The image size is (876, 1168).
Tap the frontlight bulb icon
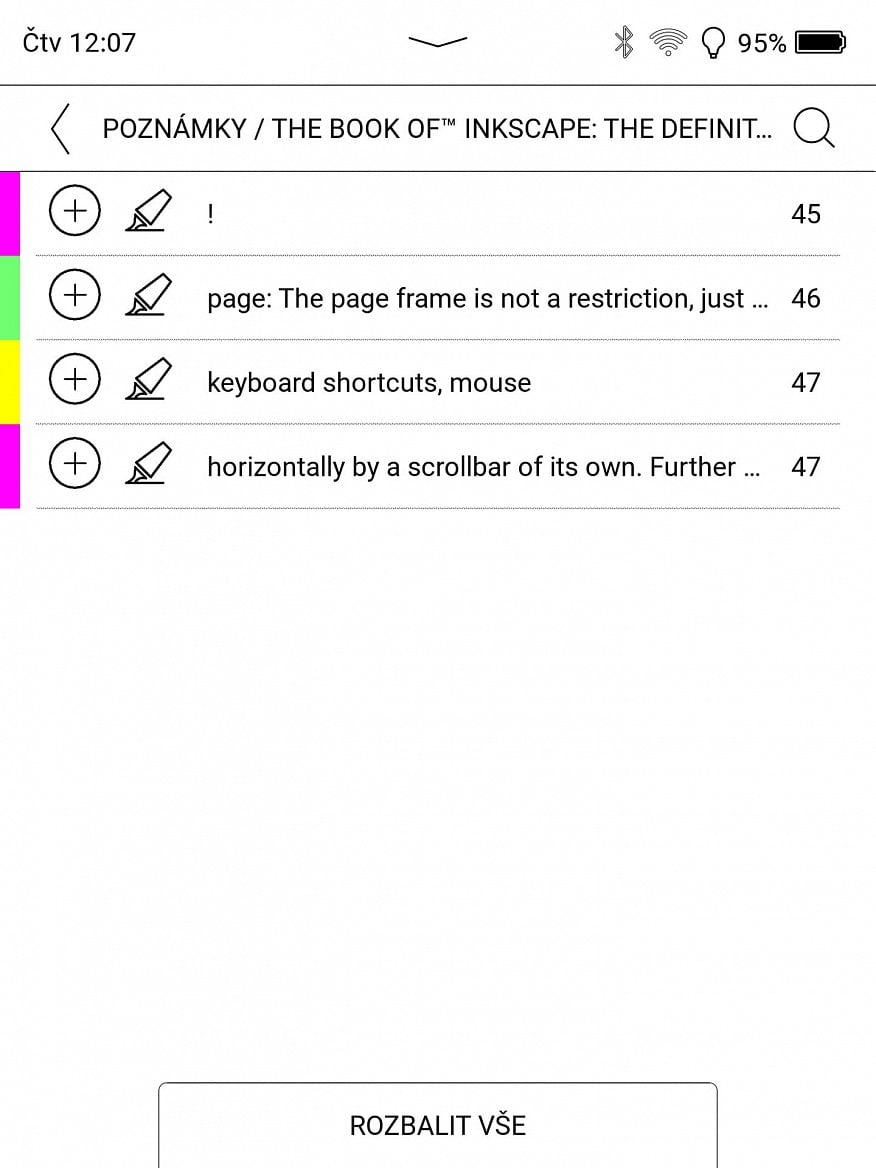click(x=712, y=42)
